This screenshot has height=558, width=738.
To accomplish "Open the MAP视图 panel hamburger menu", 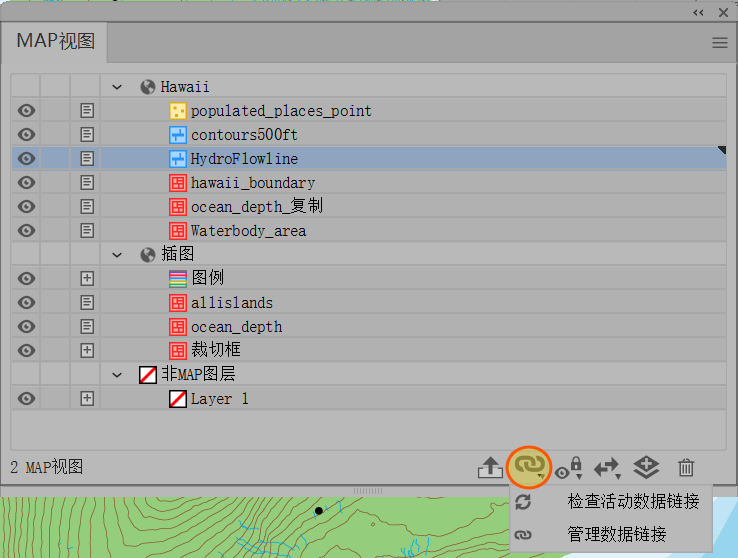I will coord(720,43).
